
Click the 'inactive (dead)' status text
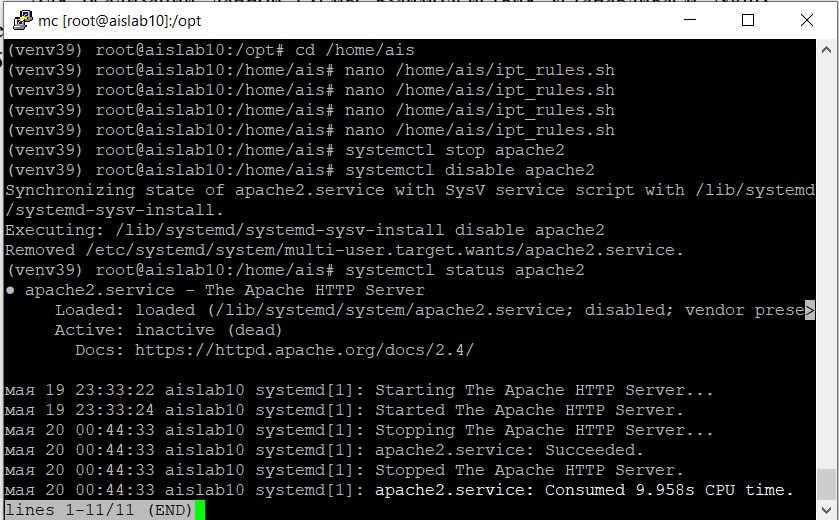tap(209, 330)
